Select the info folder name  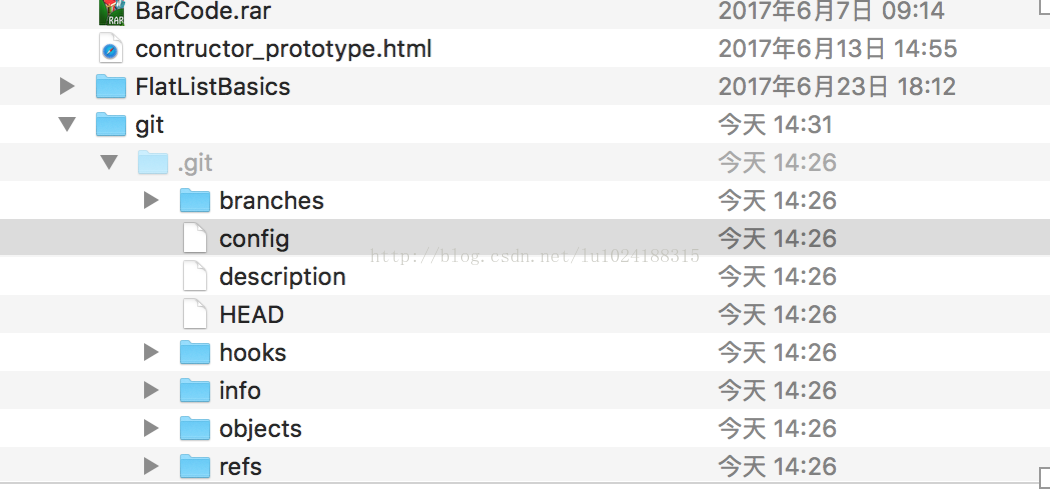[x=240, y=390]
